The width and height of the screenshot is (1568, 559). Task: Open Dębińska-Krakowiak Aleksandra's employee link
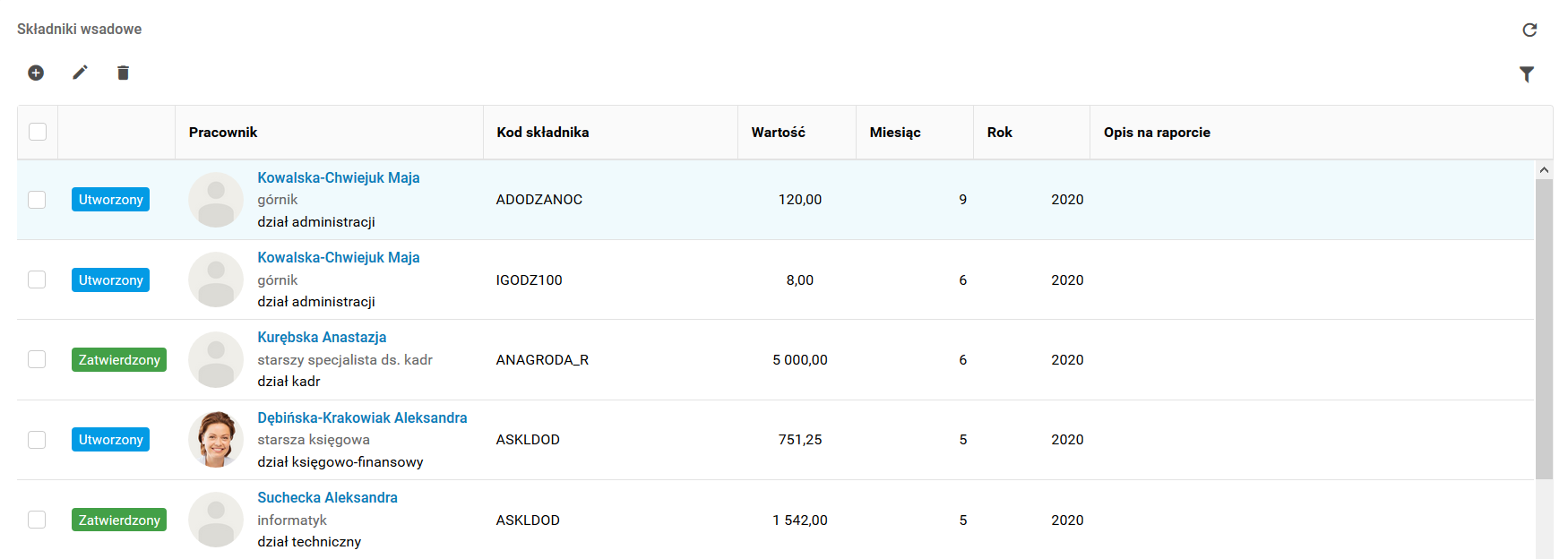point(362,418)
